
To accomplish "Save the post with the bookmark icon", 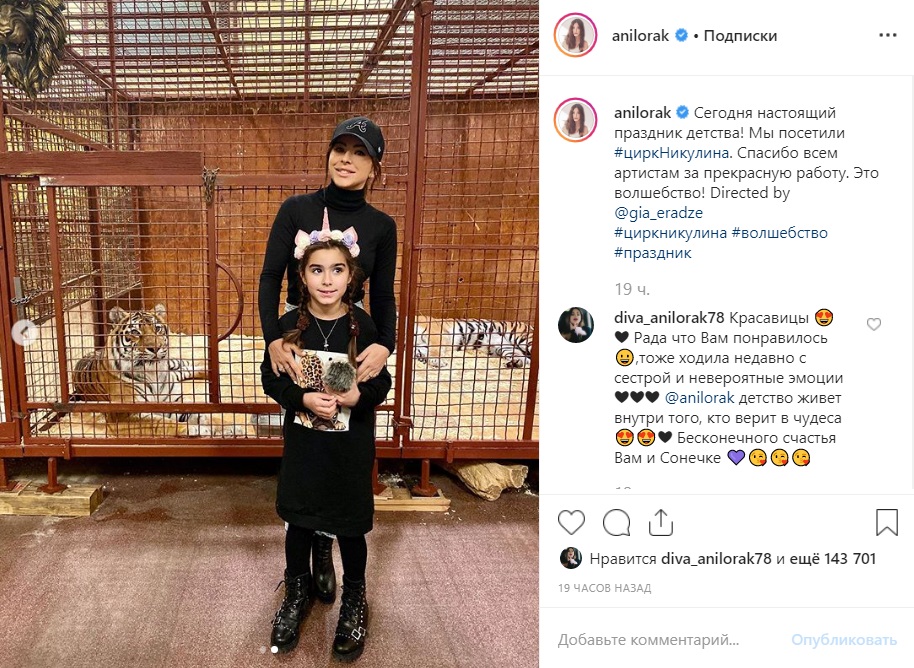I will pos(887,522).
